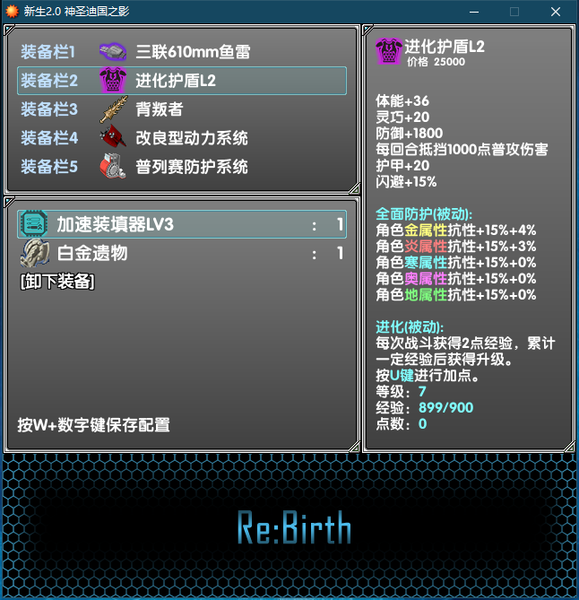This screenshot has height=600, width=579.
Task: Click the 三联610mm鱼雷 item name
Action: click(193, 52)
